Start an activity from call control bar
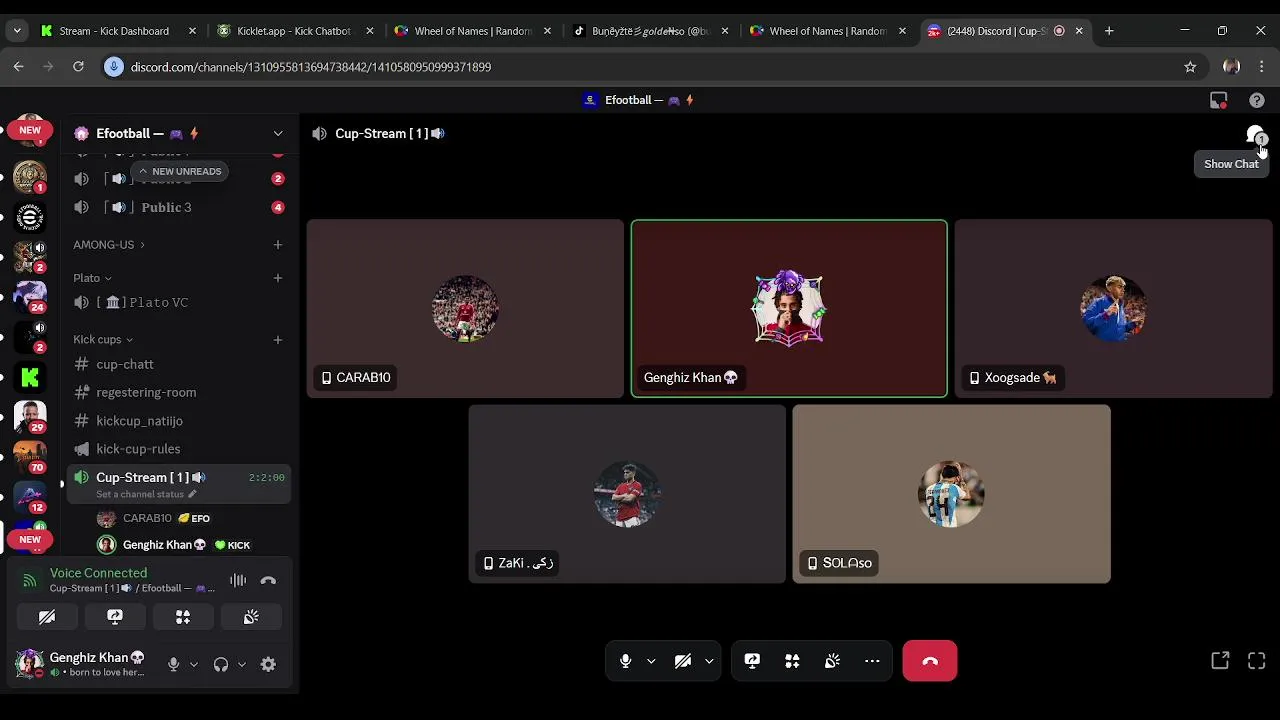Viewport: 1280px width, 720px height. 792,661
